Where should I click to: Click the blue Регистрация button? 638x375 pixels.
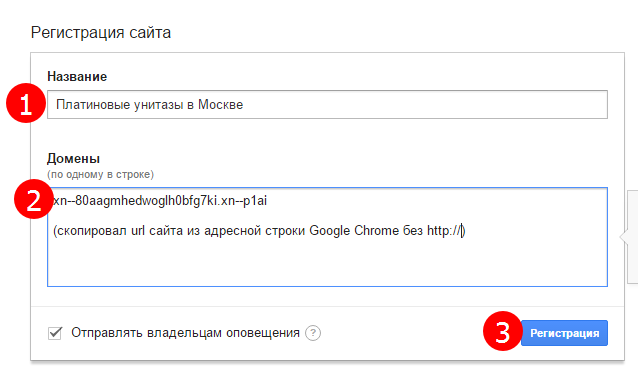coord(564,333)
